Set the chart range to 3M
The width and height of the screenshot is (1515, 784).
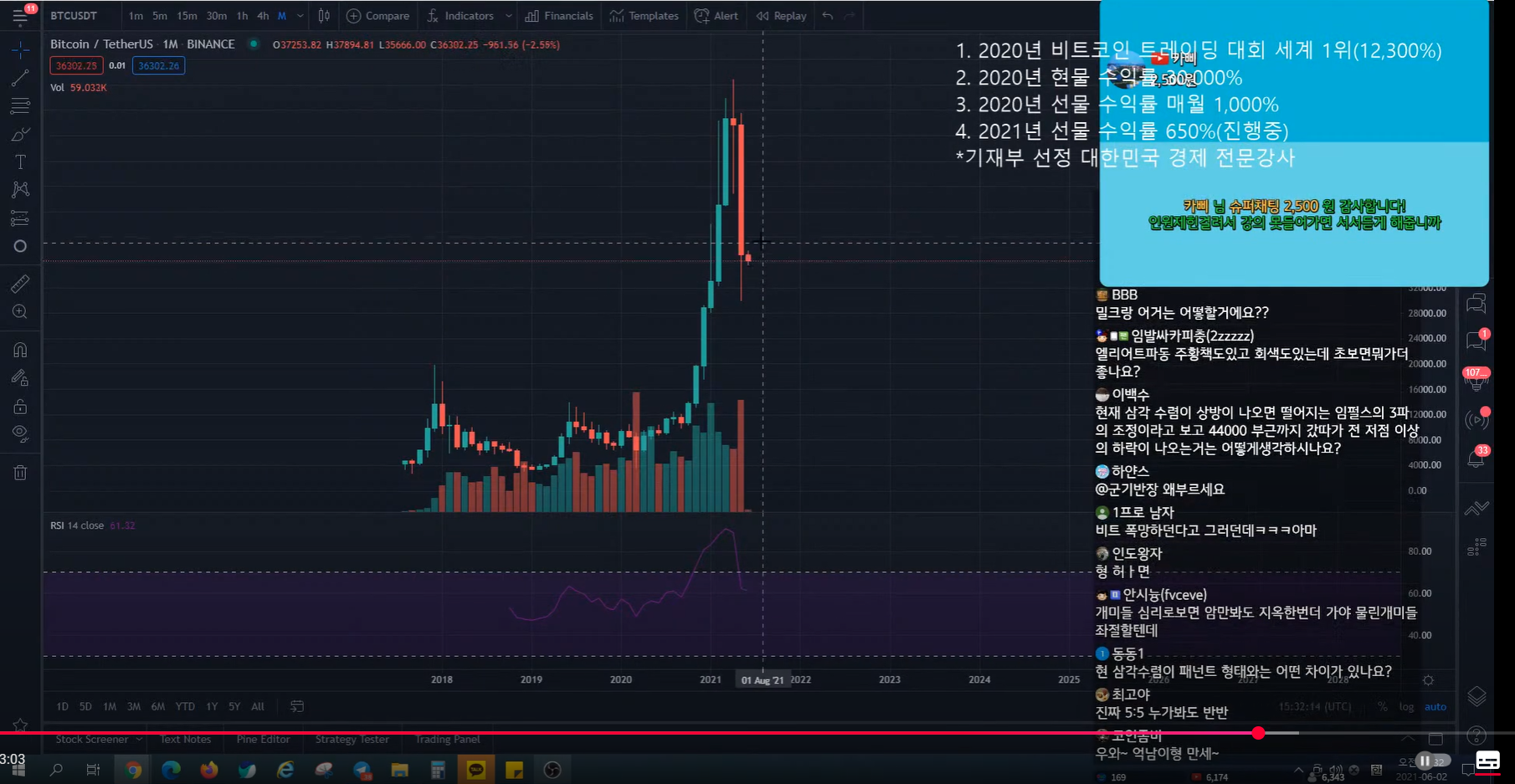(134, 706)
